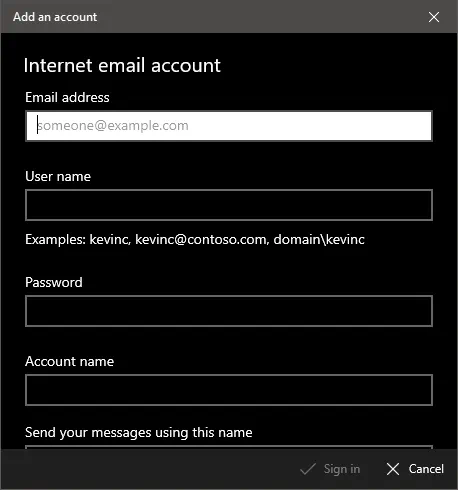Click the Account name label
Viewport: 458px width, 490px height.
point(70,361)
